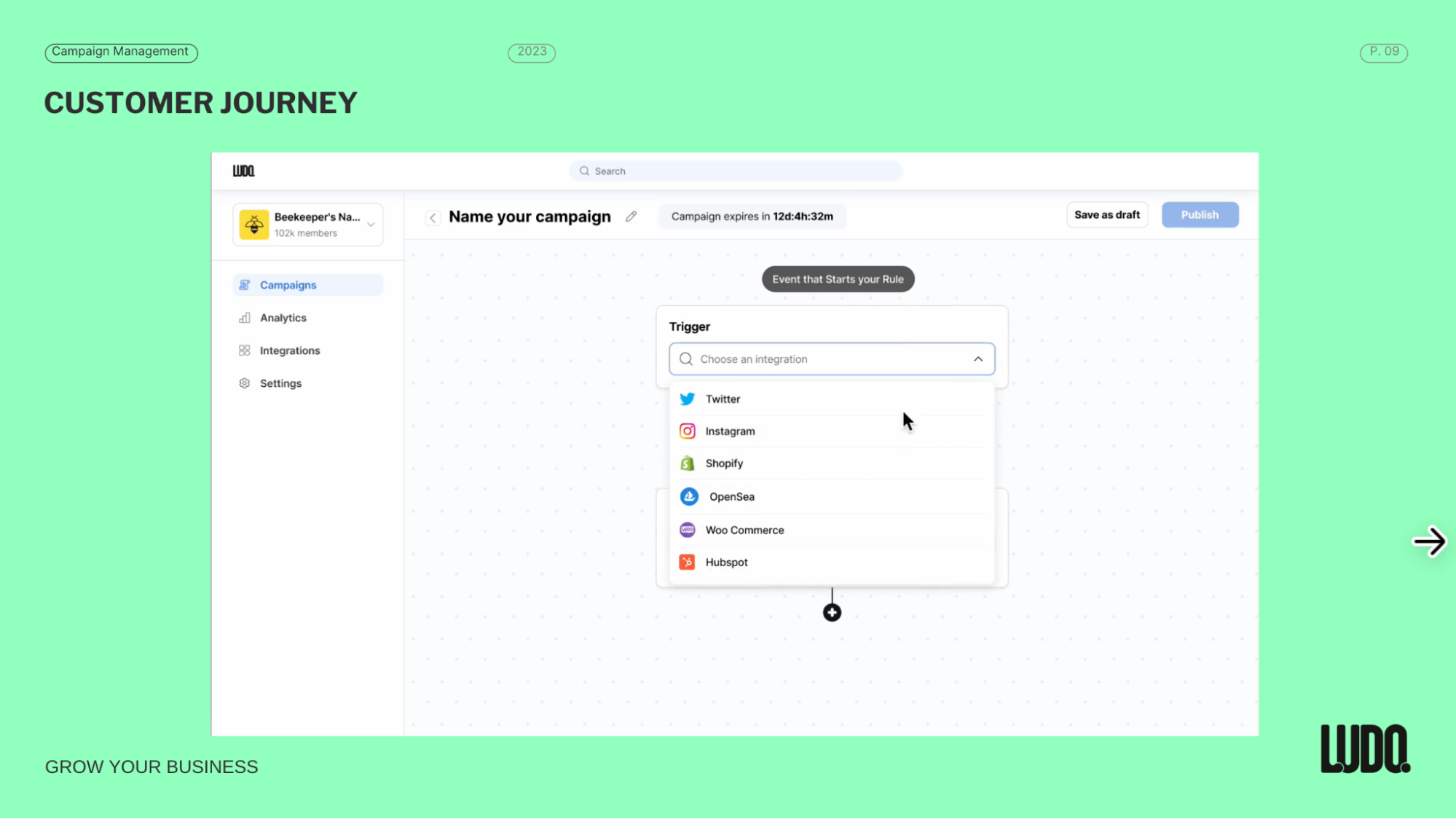Image resolution: width=1456 pixels, height=819 pixels.
Task: Select the Instagram integration icon
Action: (687, 431)
